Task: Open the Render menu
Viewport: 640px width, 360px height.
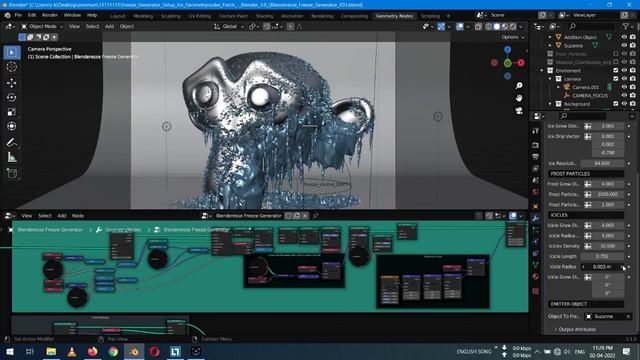Action: pos(50,15)
